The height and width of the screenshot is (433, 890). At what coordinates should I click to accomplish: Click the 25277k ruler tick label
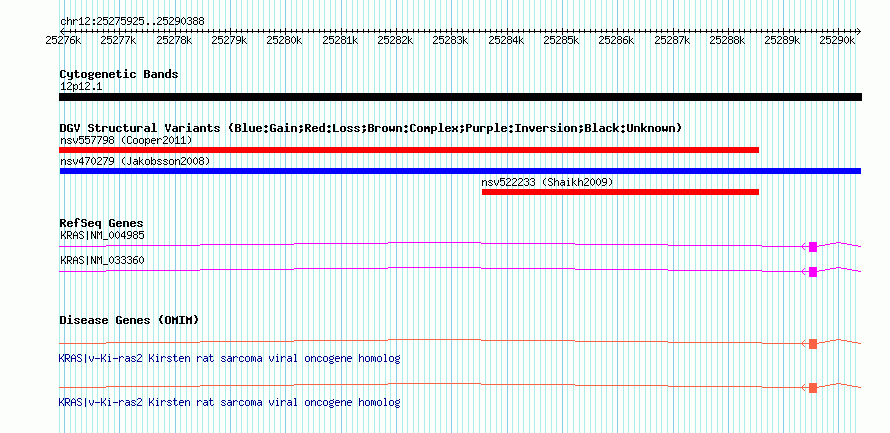click(119, 40)
